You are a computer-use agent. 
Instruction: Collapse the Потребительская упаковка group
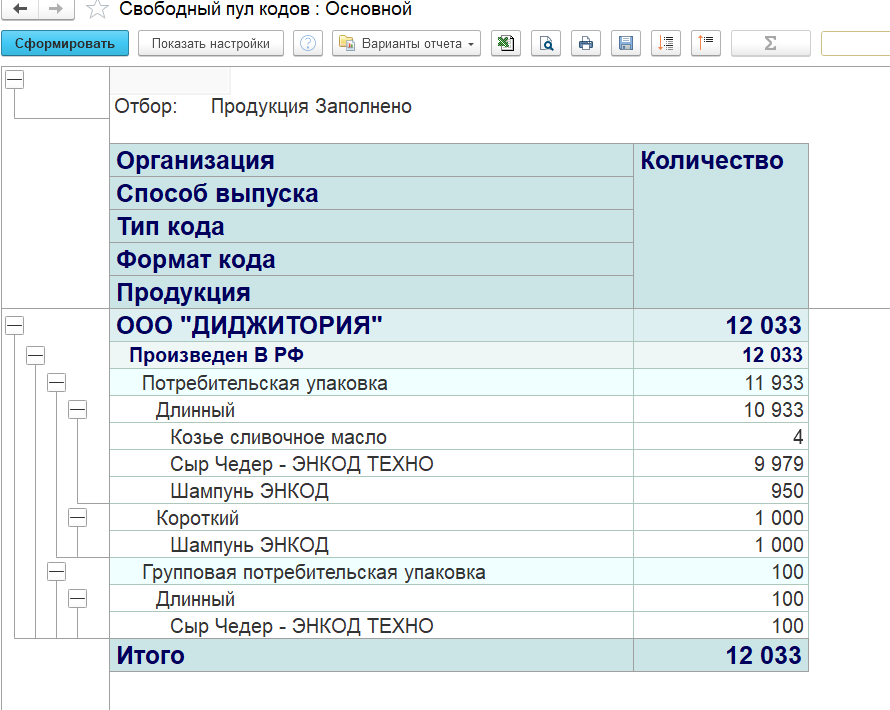click(x=56, y=382)
